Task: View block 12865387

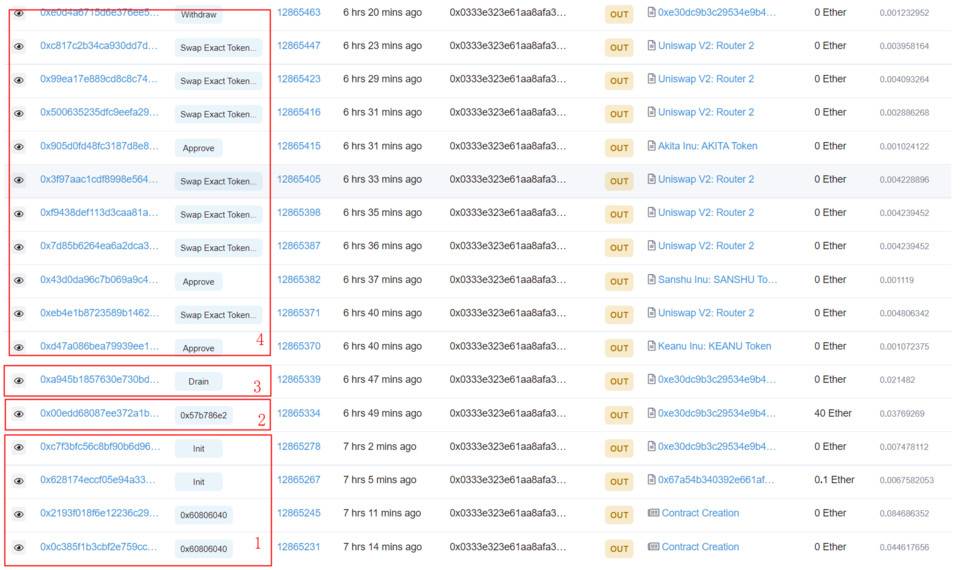Action: [x=299, y=246]
